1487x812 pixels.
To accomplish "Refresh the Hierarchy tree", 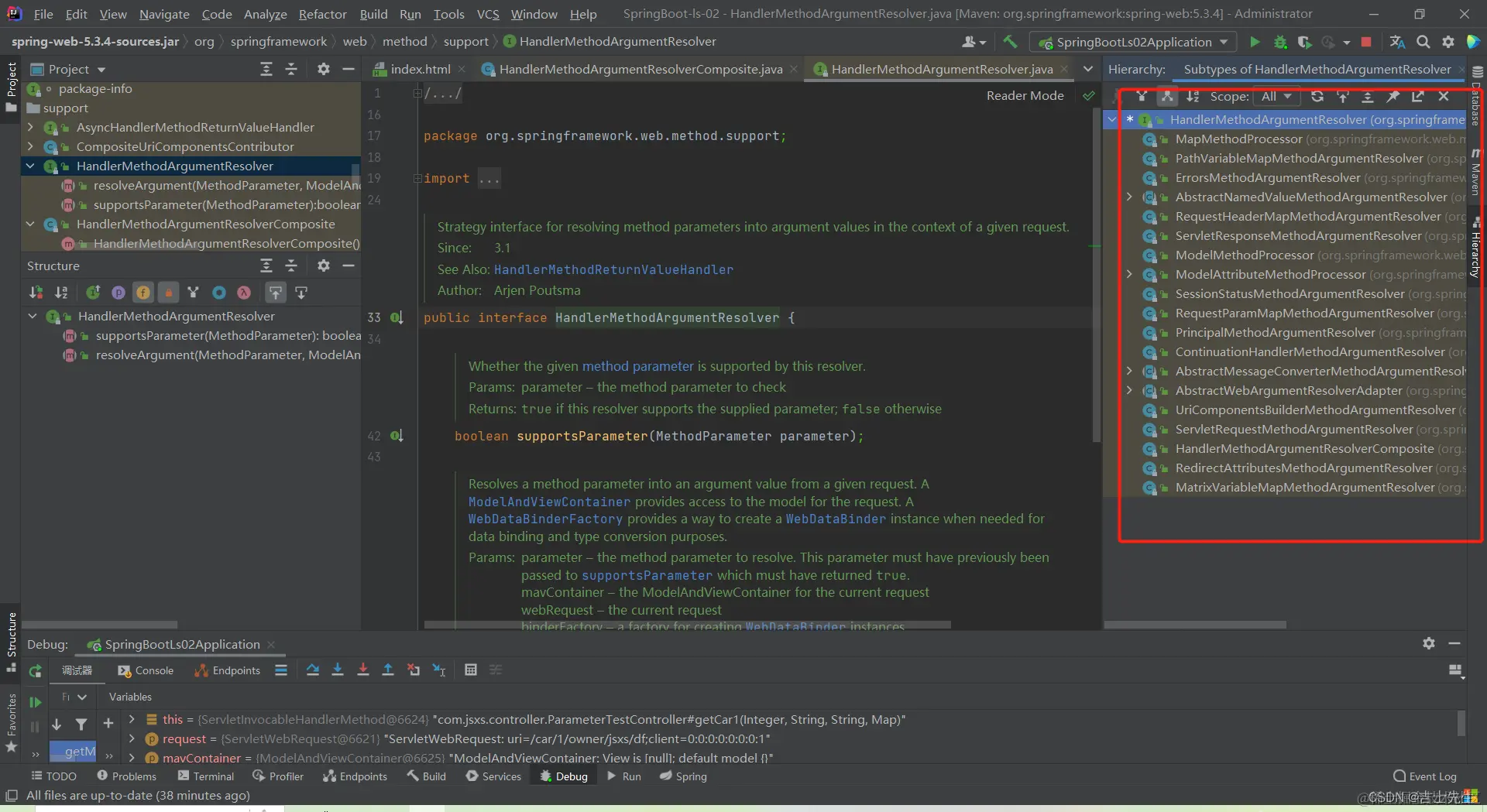I will tap(1317, 96).
